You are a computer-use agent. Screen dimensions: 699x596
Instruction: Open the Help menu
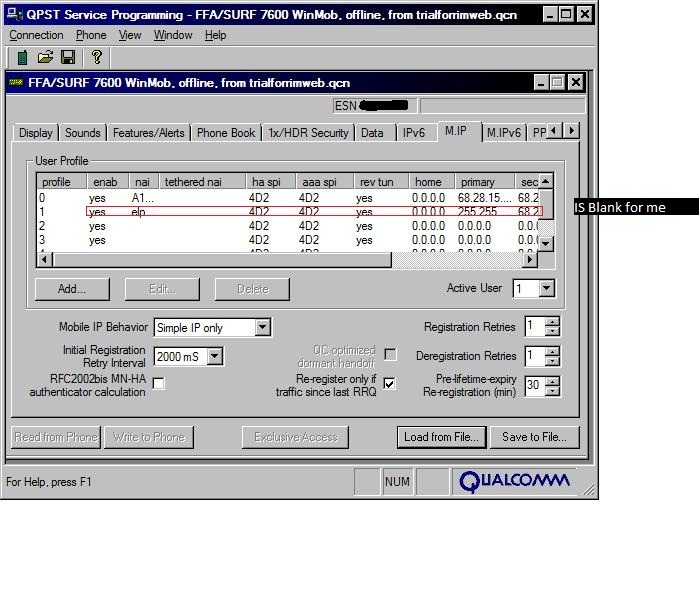pos(215,35)
